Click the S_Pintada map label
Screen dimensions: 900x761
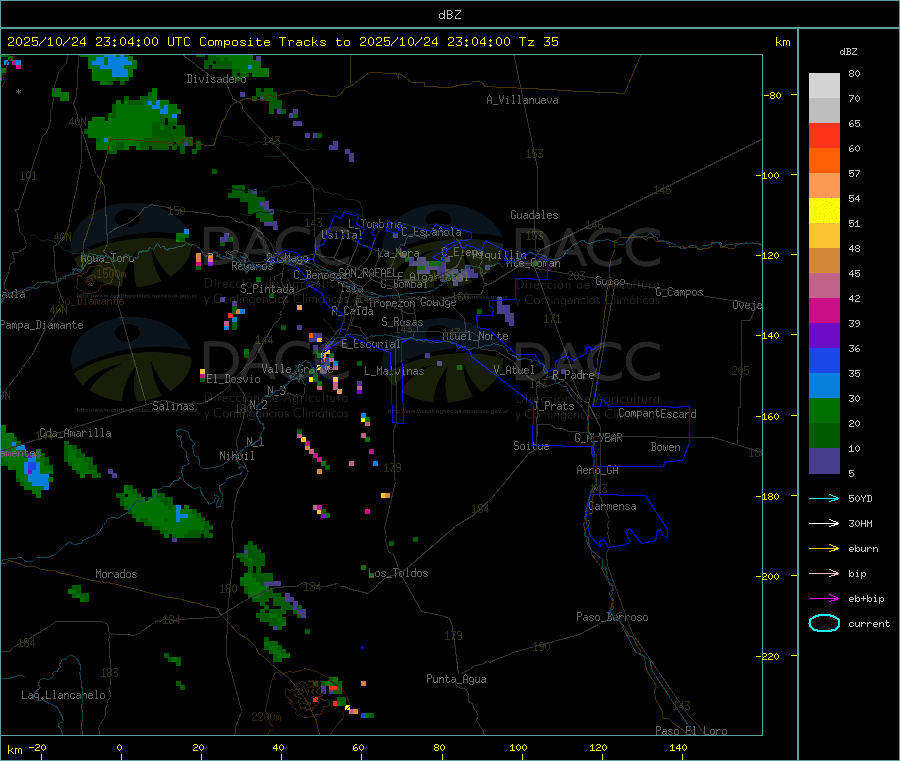(267, 289)
